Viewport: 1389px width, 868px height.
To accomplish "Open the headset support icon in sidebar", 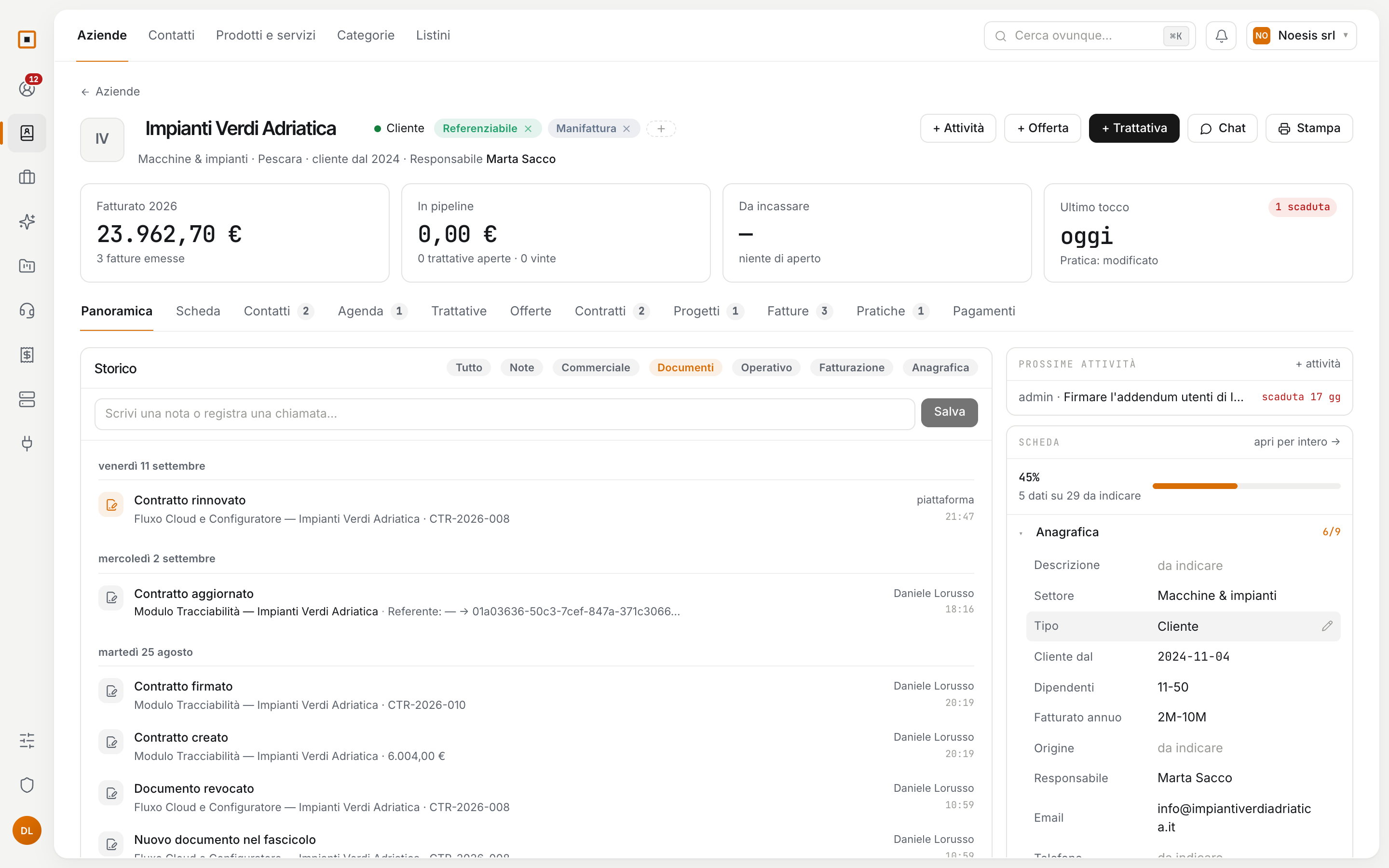I will (x=27, y=311).
